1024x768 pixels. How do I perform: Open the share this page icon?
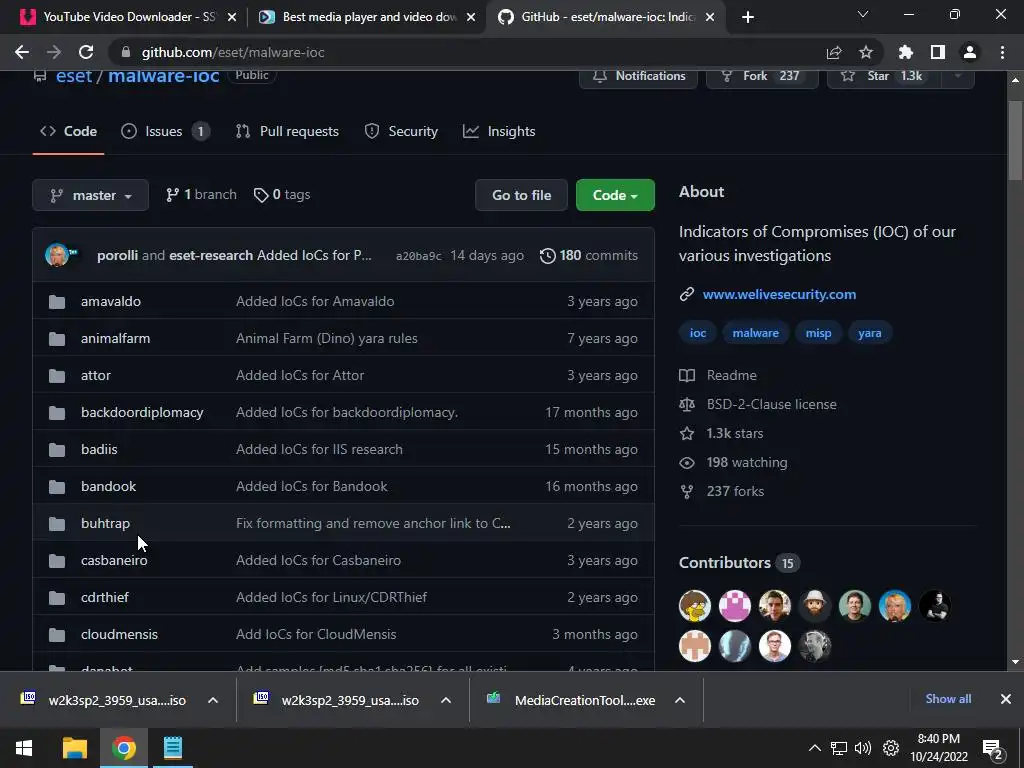pos(834,52)
